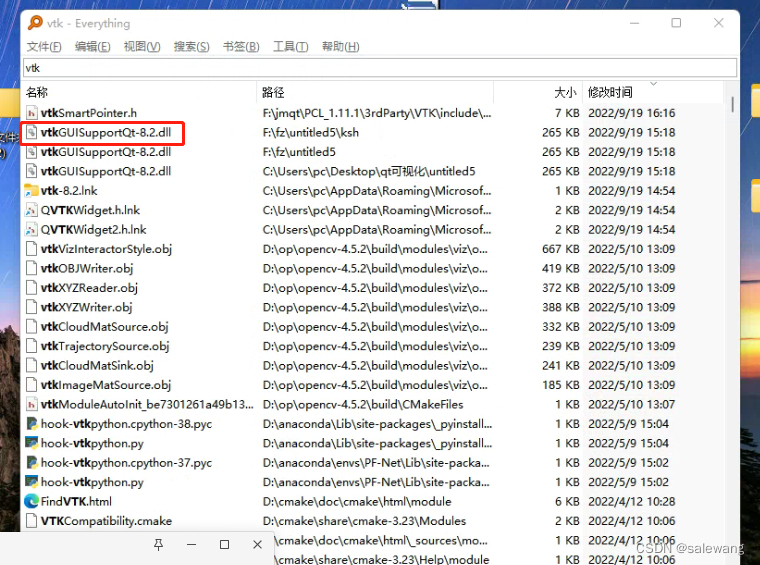The height and width of the screenshot is (565, 760).
Task: Click the dll icon in the F:\fz\untitled5\ksh row
Action: pos(32,132)
